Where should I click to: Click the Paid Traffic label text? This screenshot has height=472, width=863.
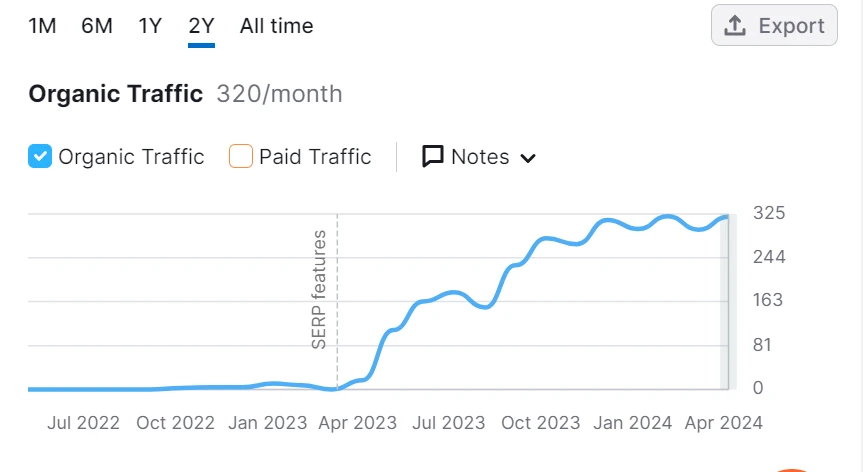click(x=315, y=157)
